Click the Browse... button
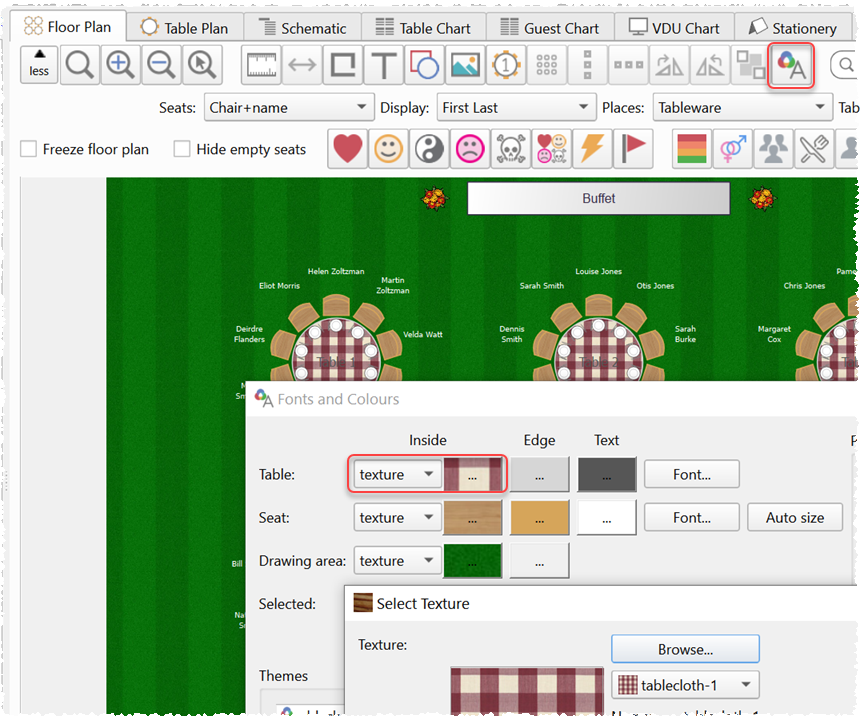The height and width of the screenshot is (720, 860). click(685, 649)
